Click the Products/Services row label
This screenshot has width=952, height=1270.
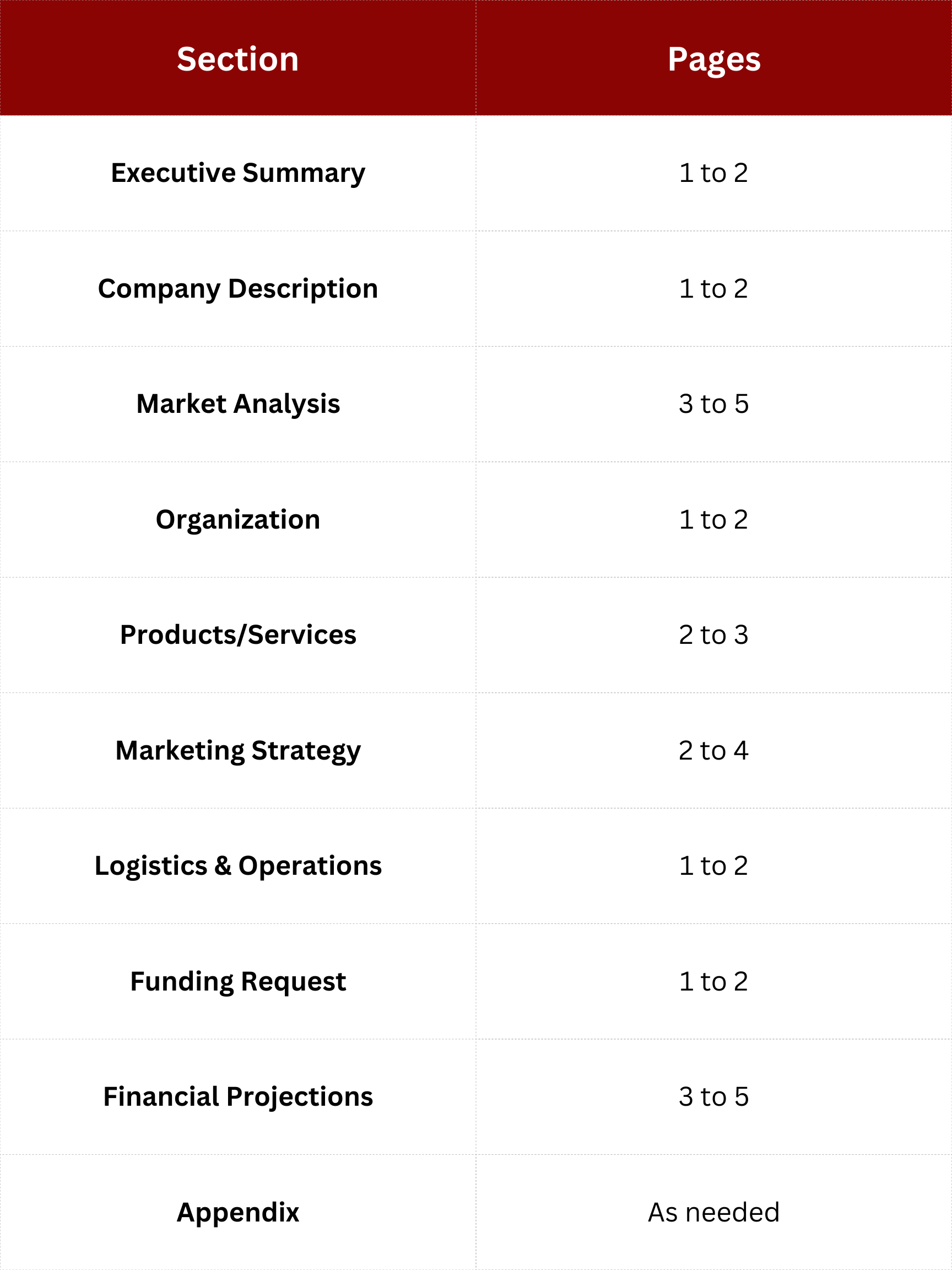coord(237,635)
